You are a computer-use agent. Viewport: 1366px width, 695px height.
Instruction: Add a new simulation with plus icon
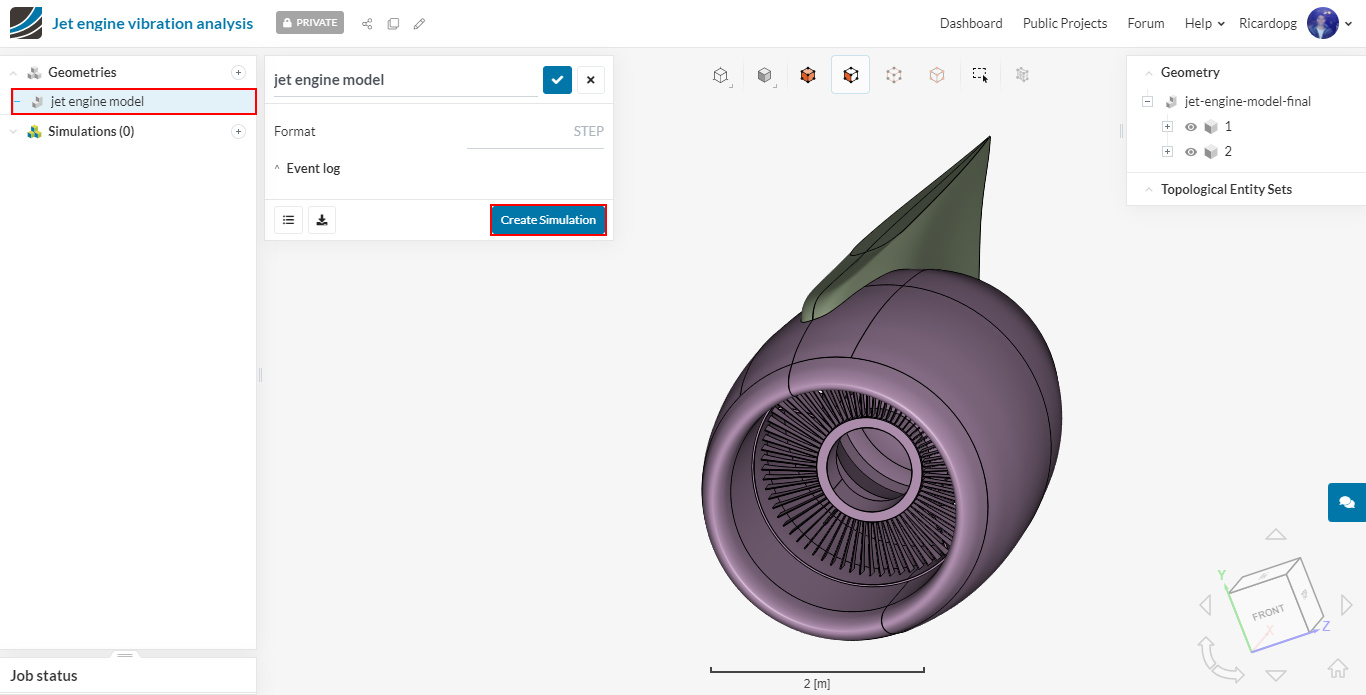pos(238,131)
